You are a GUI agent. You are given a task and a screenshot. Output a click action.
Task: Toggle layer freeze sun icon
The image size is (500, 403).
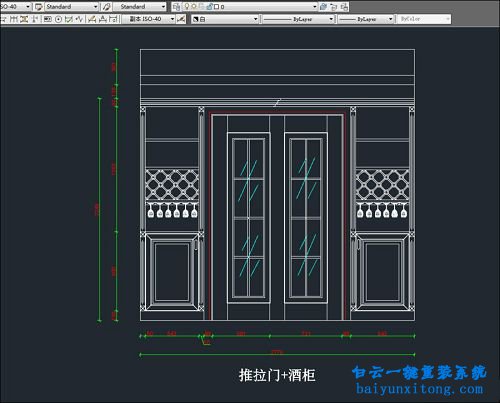pyautogui.click(x=194, y=6)
